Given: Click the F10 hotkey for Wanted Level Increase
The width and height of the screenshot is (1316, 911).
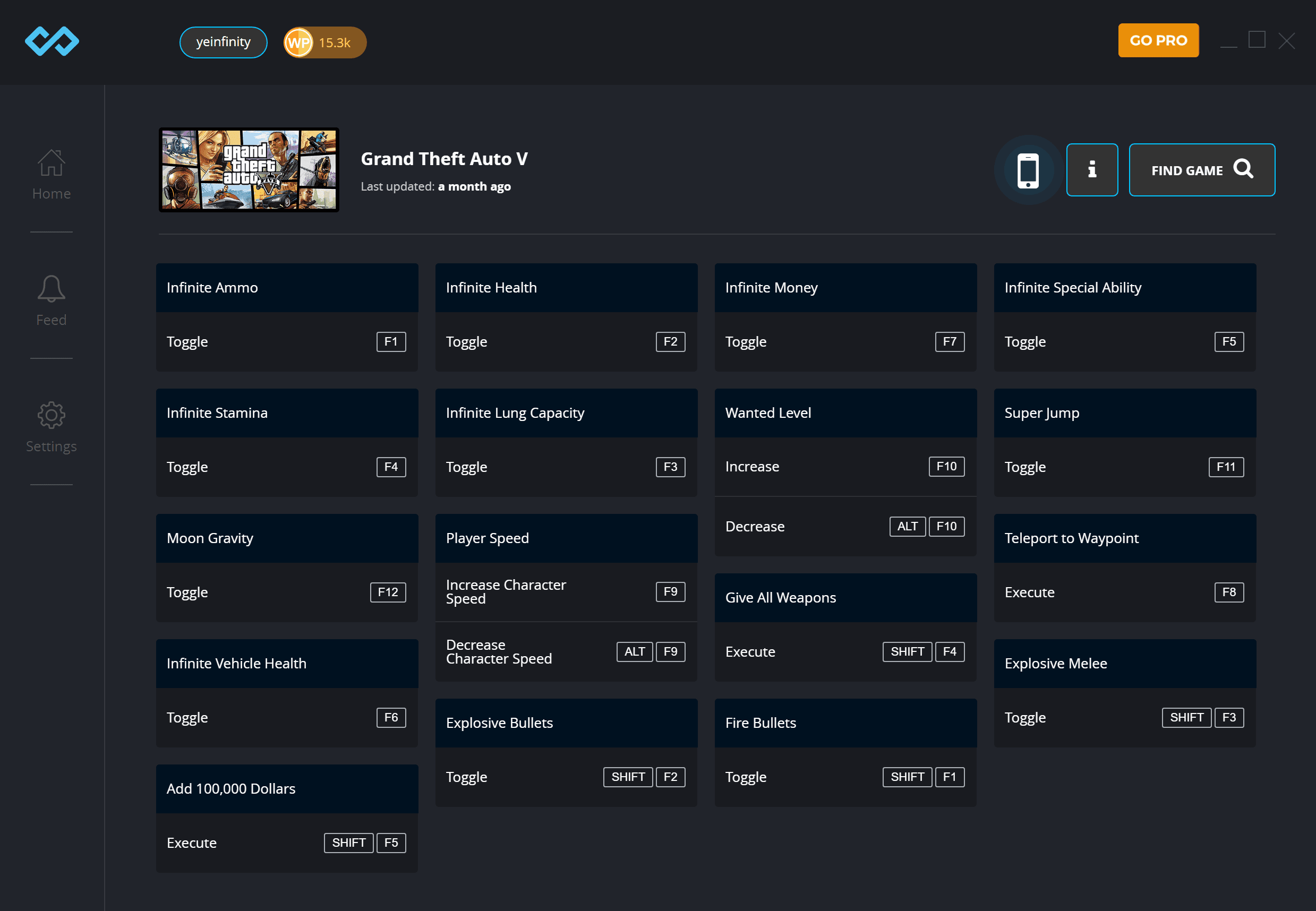Looking at the screenshot, I should (946, 466).
